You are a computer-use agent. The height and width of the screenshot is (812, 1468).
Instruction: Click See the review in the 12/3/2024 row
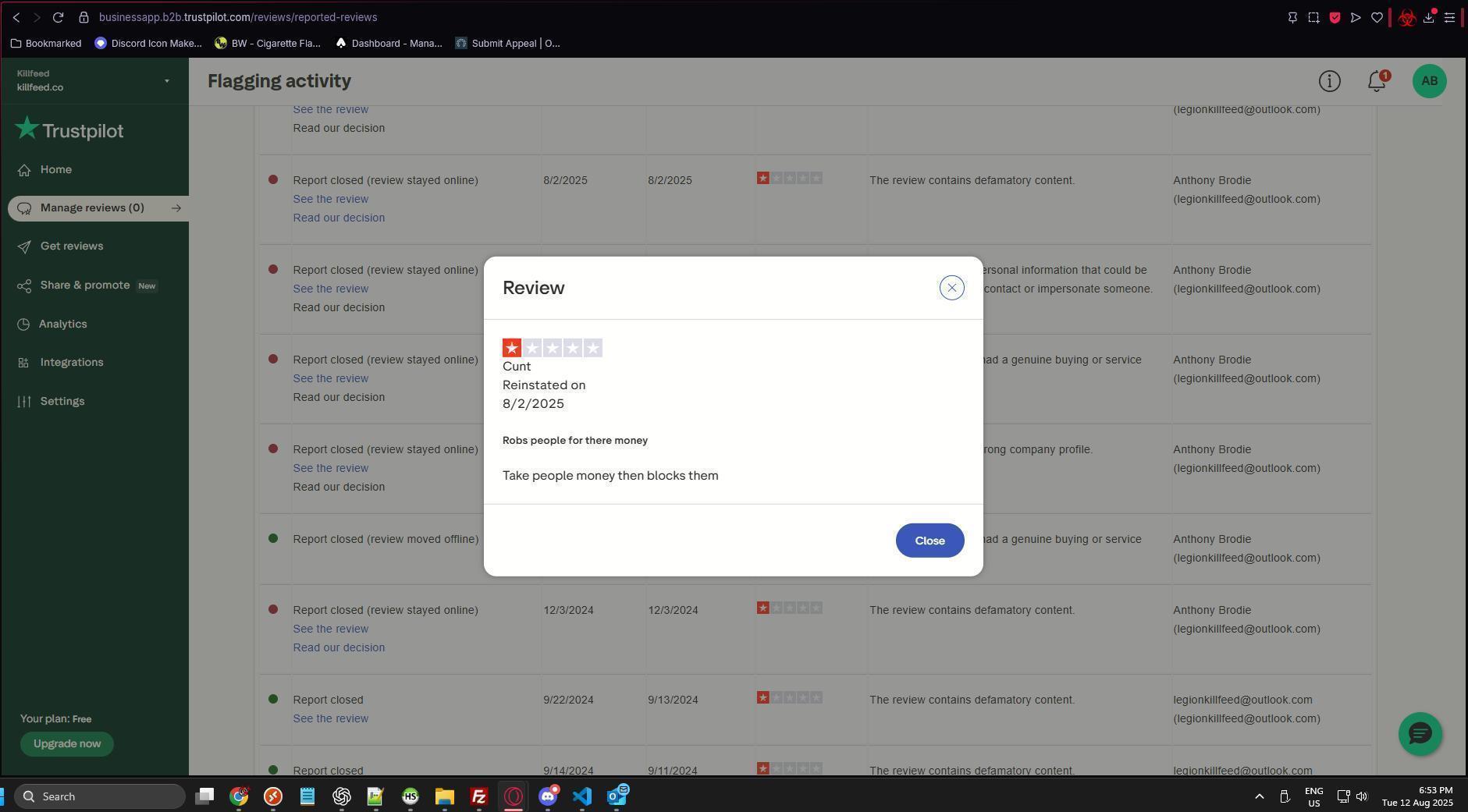point(331,629)
